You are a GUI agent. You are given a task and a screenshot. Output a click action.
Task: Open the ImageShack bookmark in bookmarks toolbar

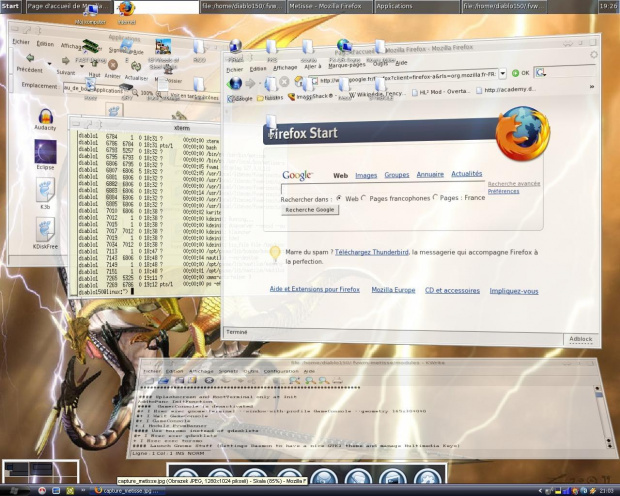click(311, 96)
